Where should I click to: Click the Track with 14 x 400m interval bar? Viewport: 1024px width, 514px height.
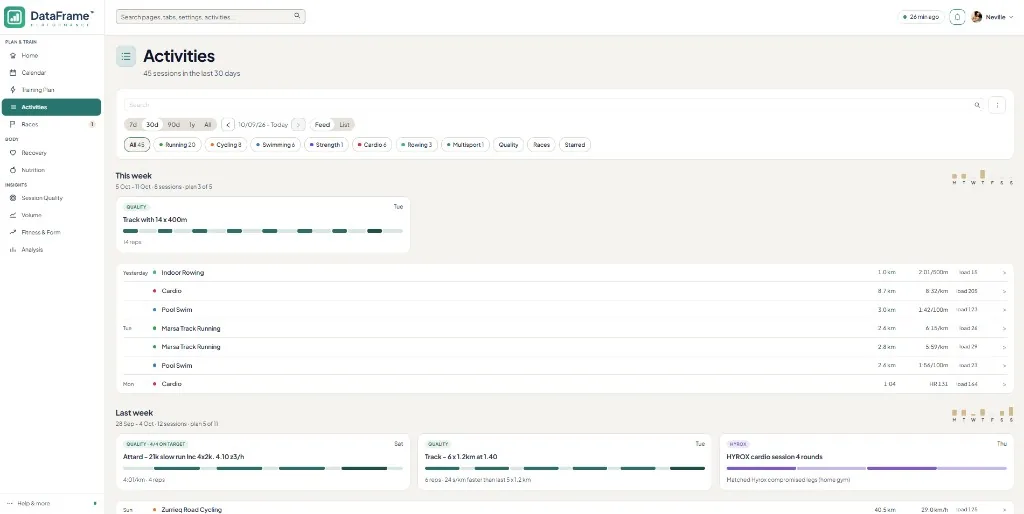tap(263, 231)
